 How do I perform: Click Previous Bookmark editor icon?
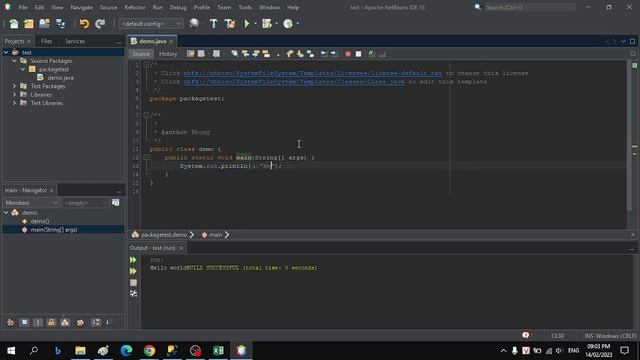(x=289, y=54)
